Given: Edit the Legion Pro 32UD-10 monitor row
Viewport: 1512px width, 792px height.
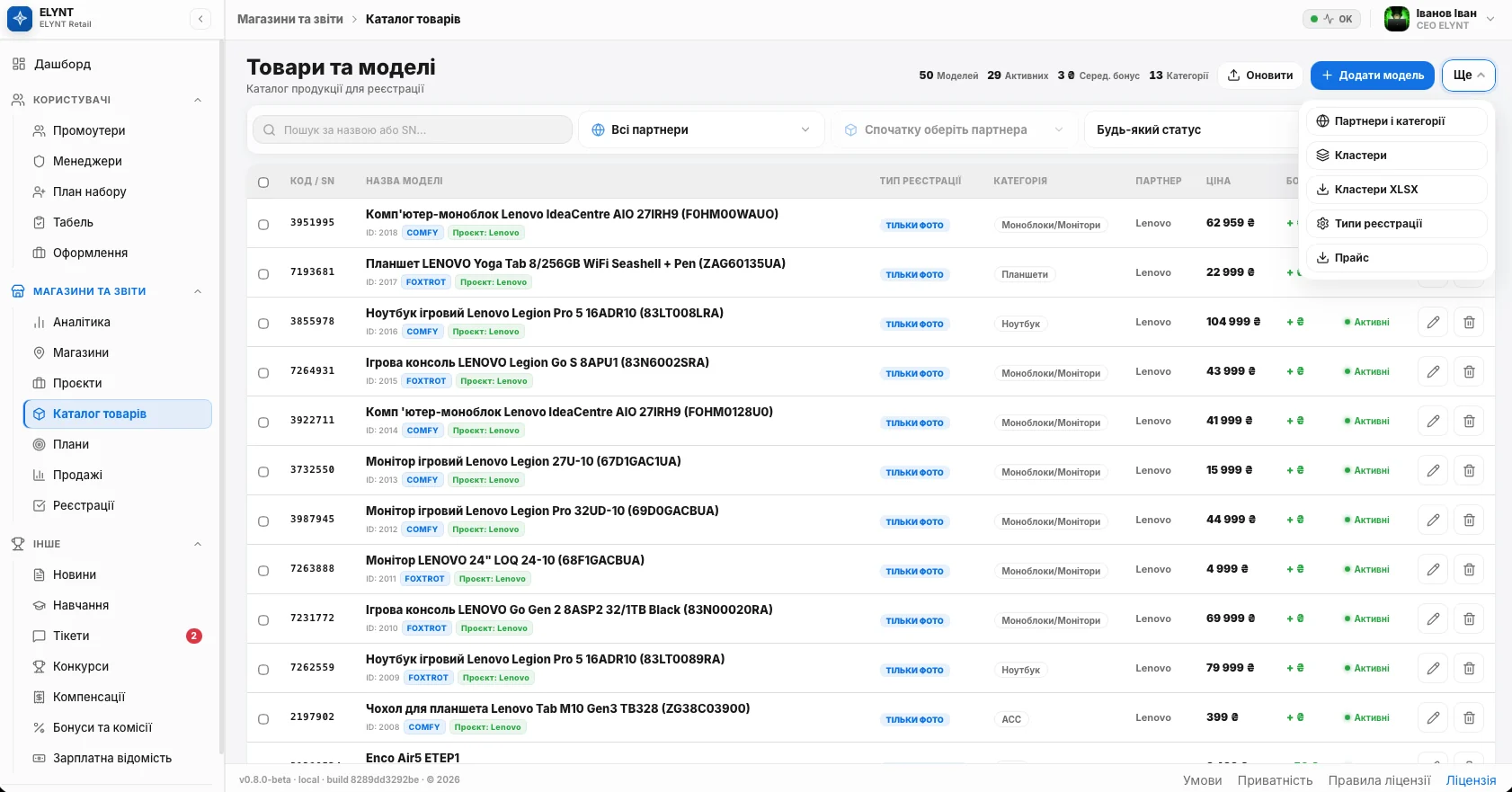Looking at the screenshot, I should point(1433,520).
